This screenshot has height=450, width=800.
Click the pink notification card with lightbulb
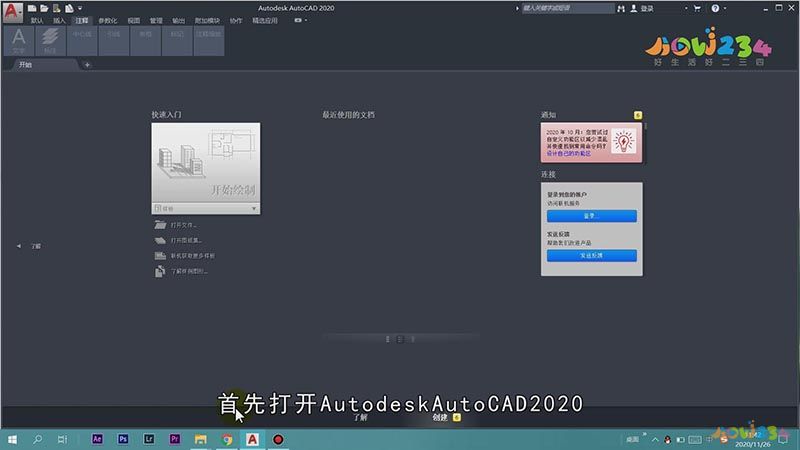(x=591, y=142)
